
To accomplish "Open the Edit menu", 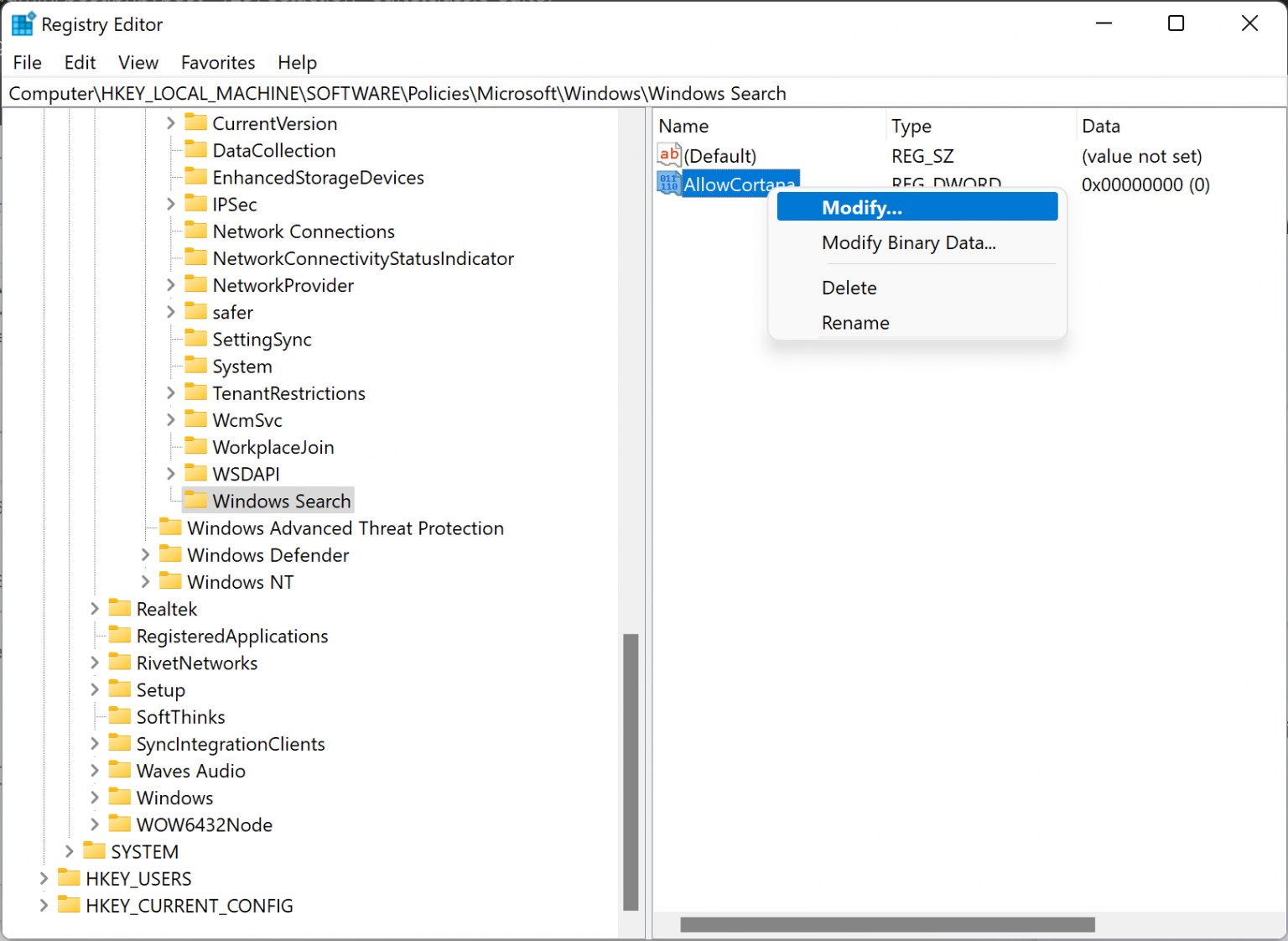I will (80, 63).
